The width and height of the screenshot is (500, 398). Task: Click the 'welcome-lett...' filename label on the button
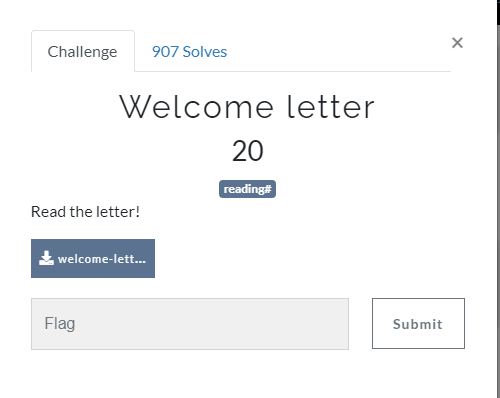tap(102, 259)
